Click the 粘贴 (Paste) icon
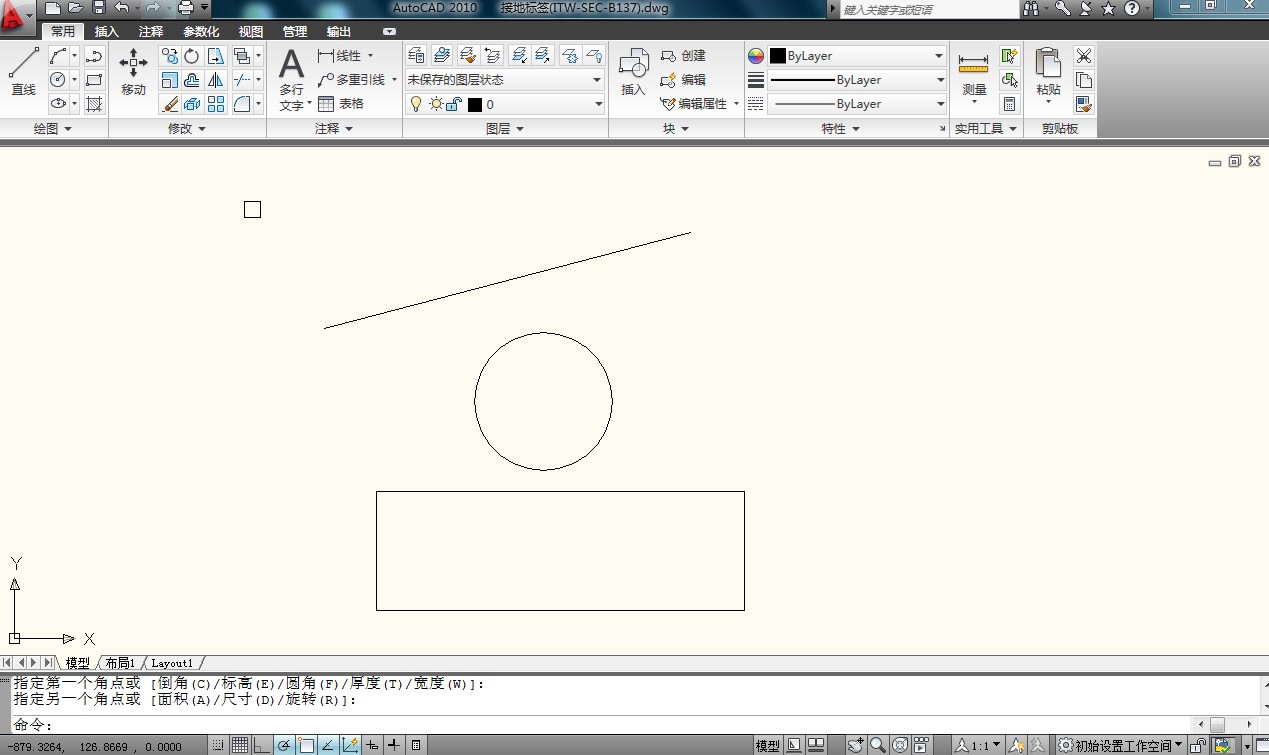The image size is (1269, 755). (x=1047, y=70)
